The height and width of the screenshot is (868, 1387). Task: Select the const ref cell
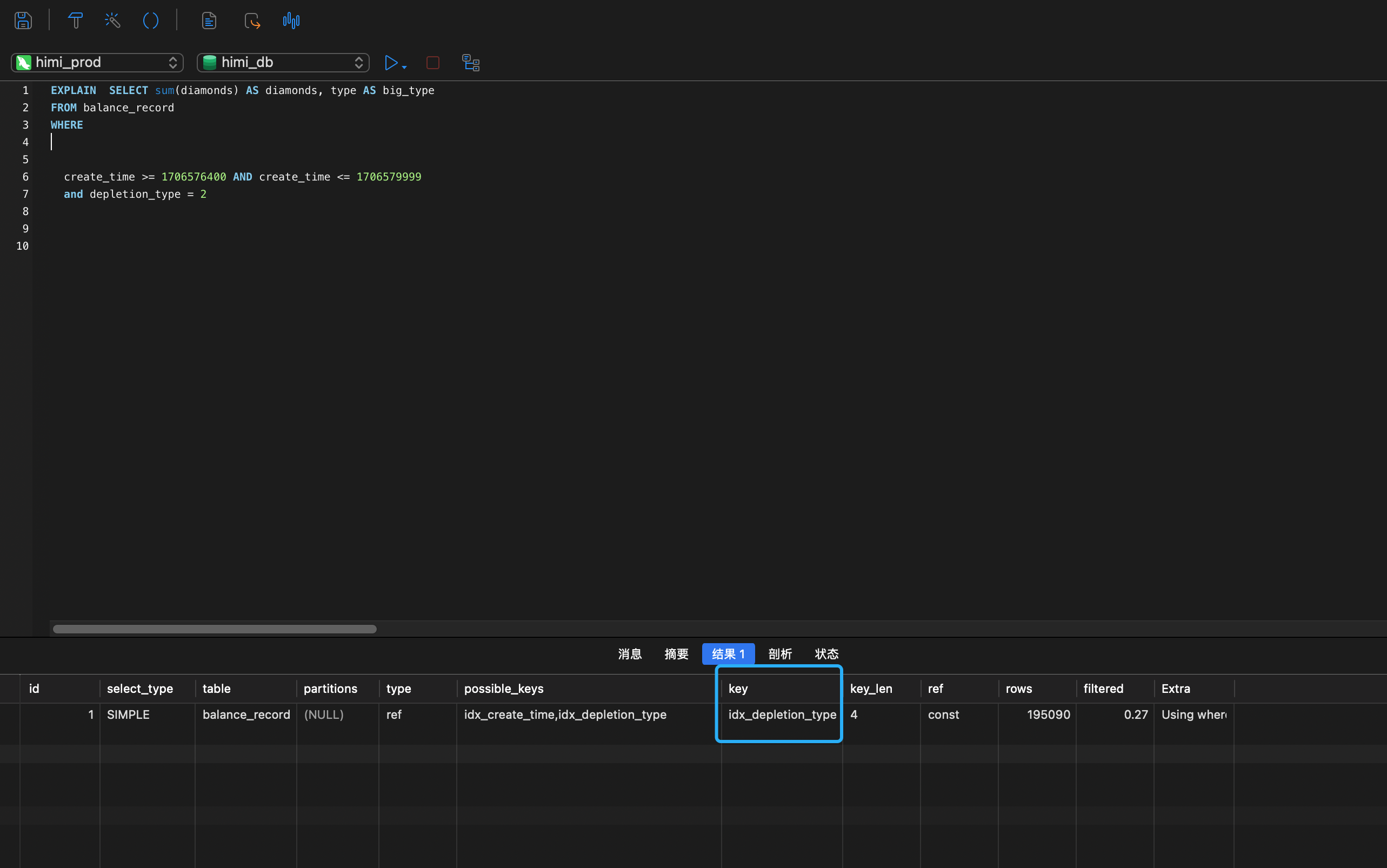click(959, 715)
